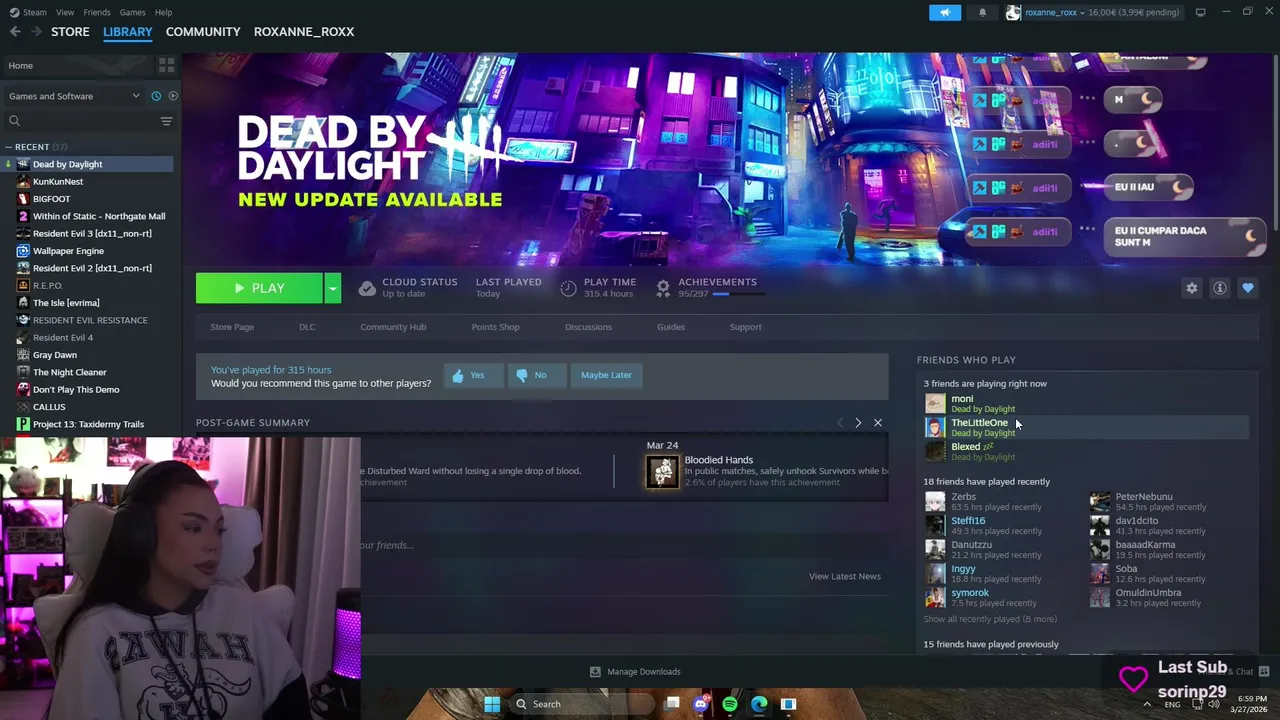Open Spotify from the taskbar
1280x720 pixels.
pos(730,704)
